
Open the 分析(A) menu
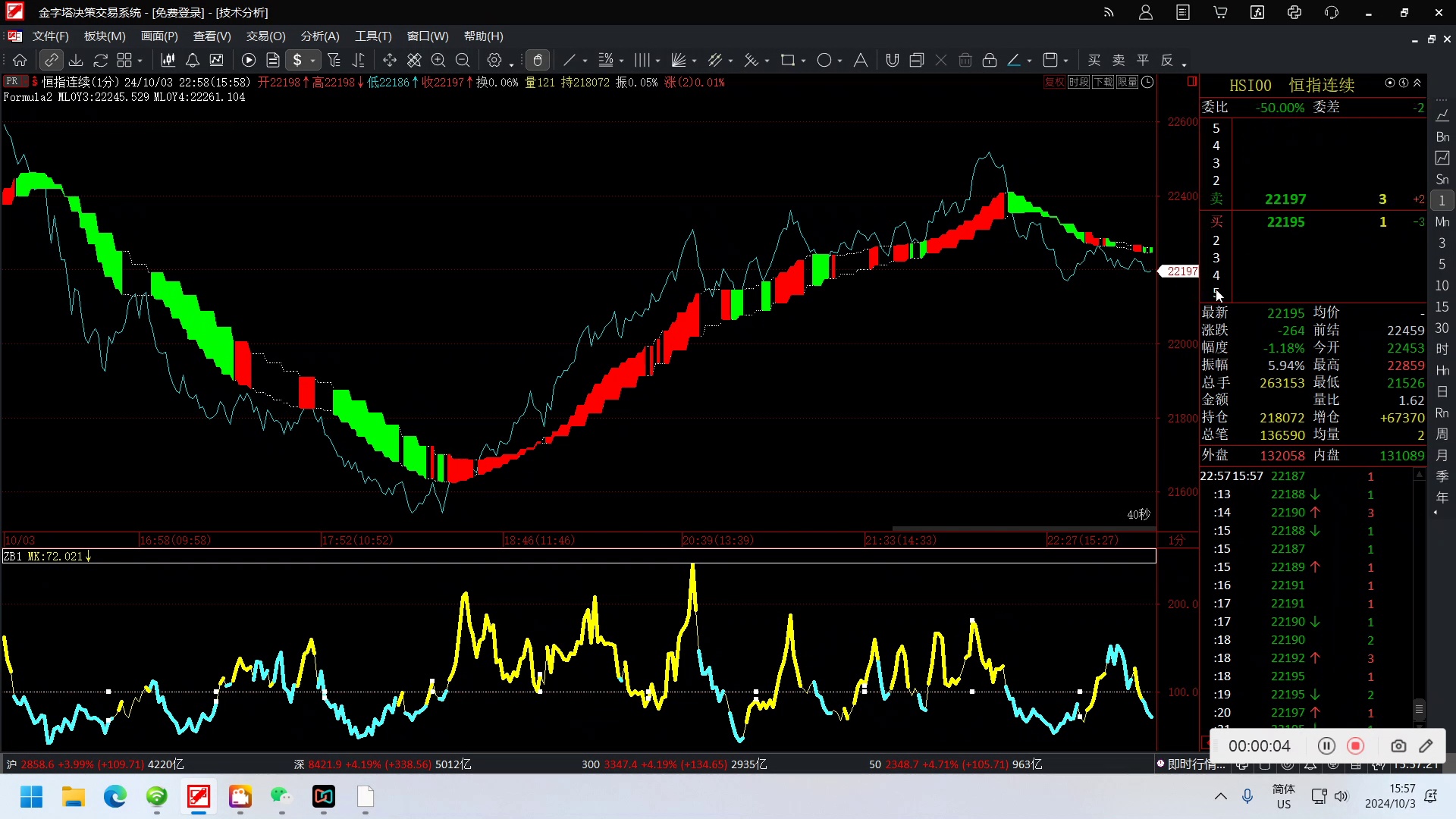click(320, 36)
